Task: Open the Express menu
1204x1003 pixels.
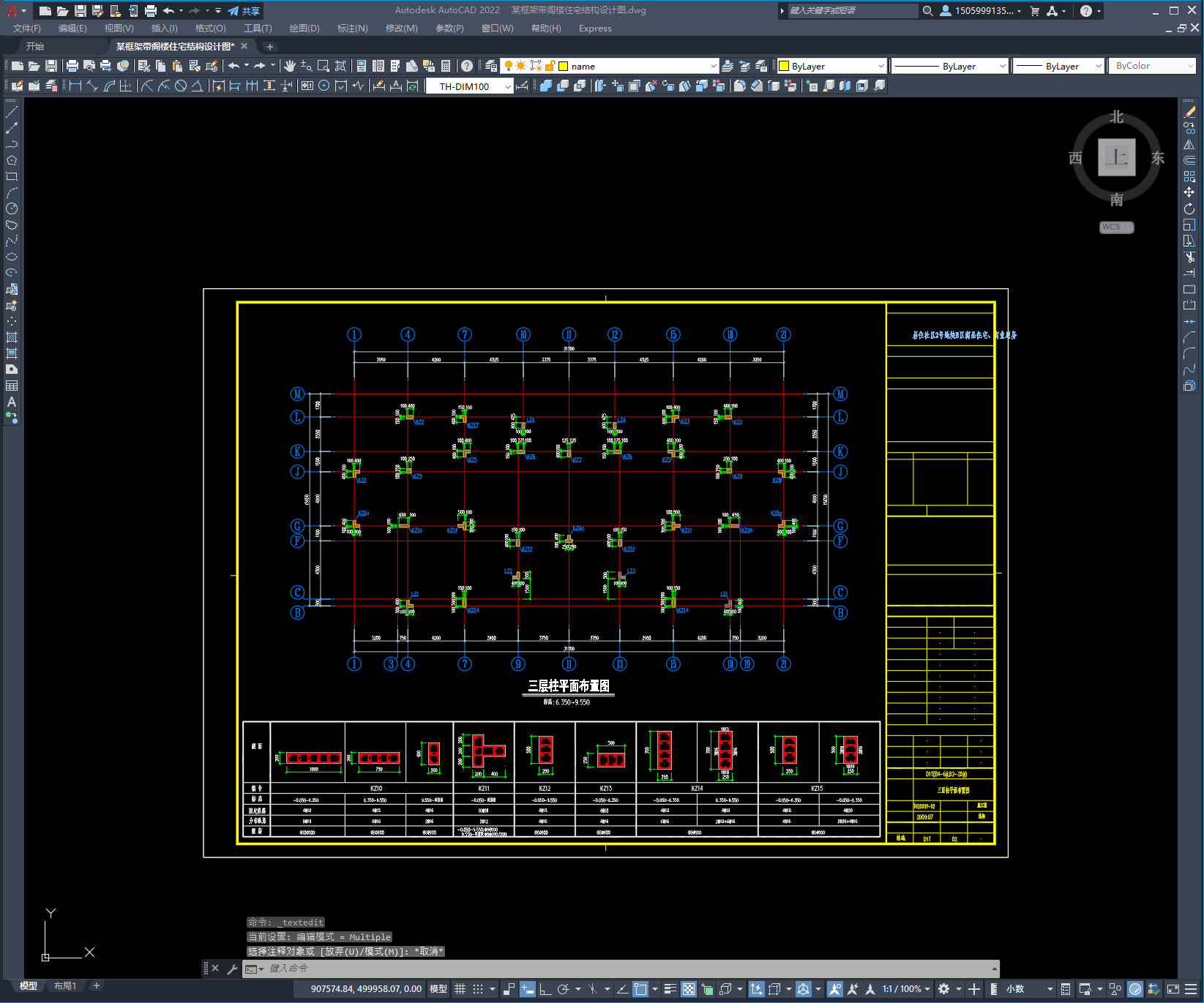Action: [595, 29]
